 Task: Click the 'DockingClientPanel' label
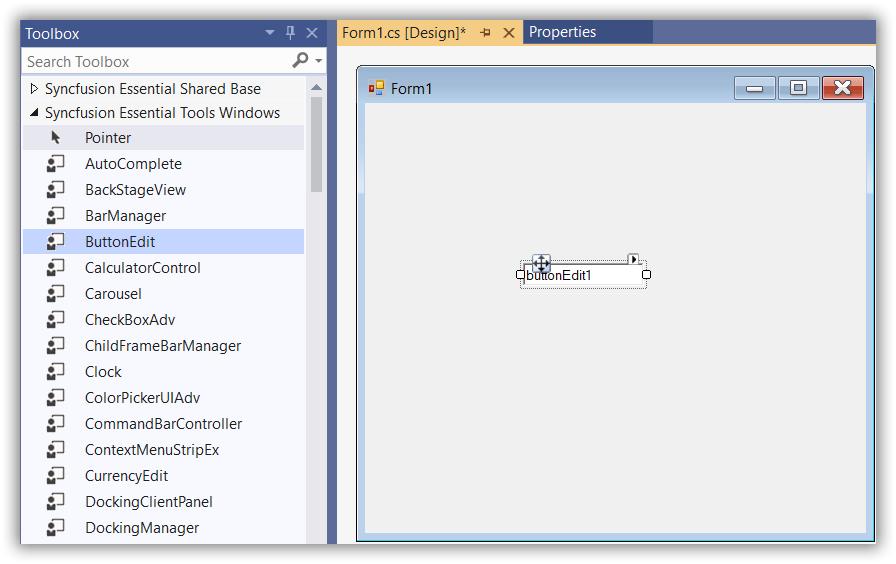click(149, 502)
